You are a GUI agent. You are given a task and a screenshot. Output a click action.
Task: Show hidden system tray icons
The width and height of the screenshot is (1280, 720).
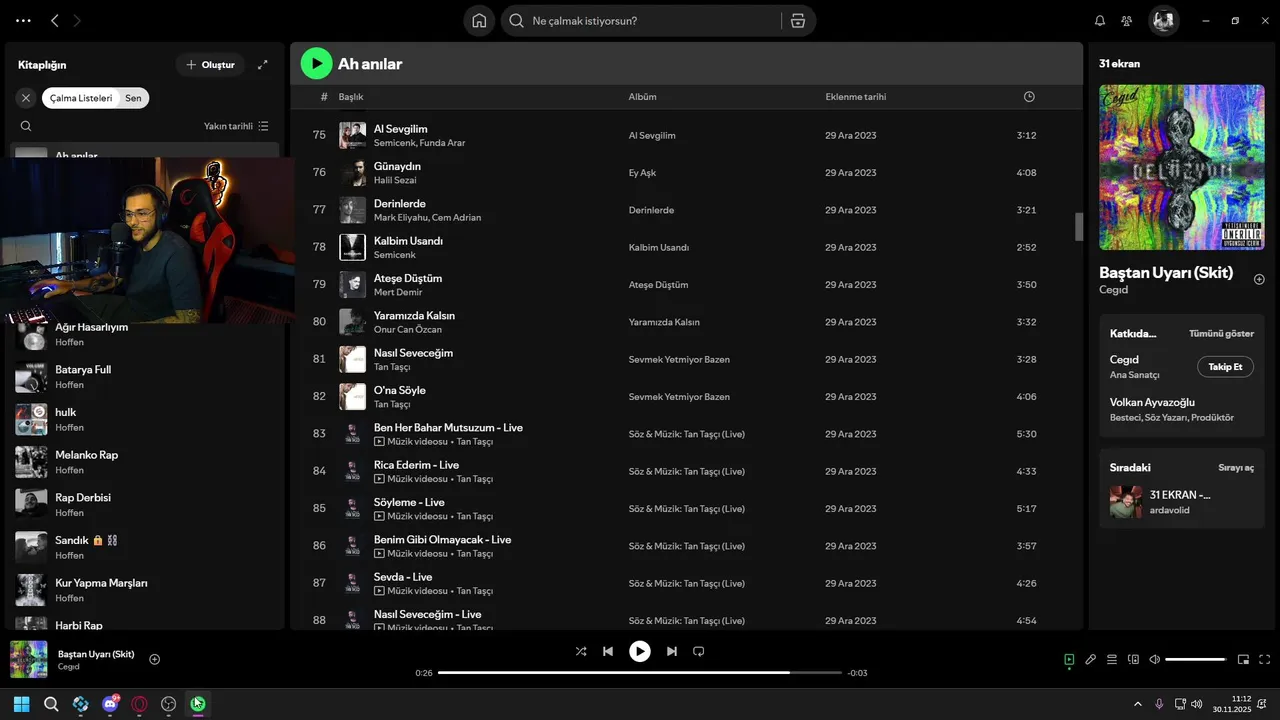coord(1137,704)
